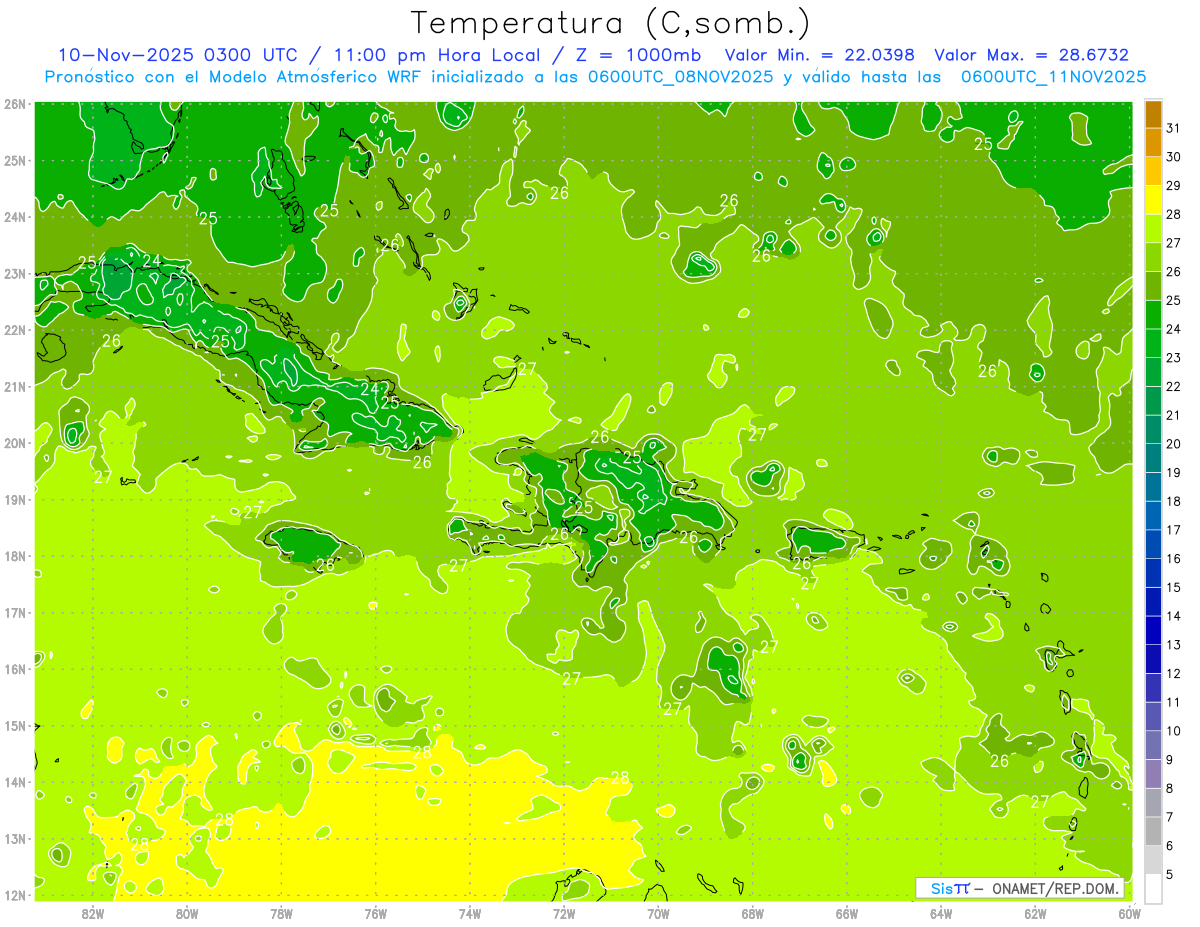Click the '82W' longitude axis label

[93, 914]
